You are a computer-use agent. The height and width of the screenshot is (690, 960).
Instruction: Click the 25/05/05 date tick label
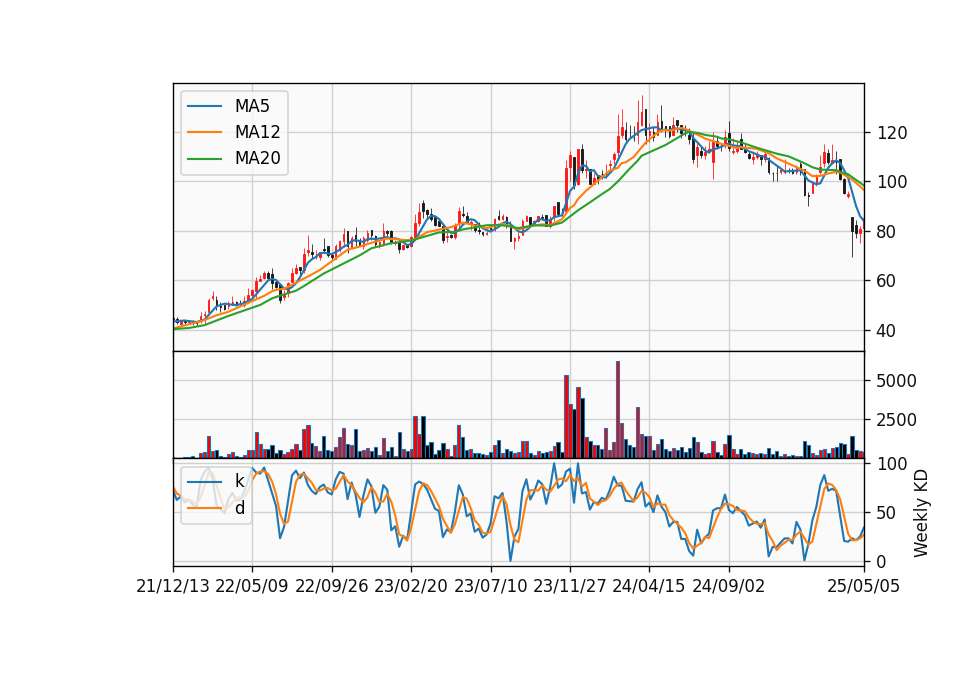[864, 586]
